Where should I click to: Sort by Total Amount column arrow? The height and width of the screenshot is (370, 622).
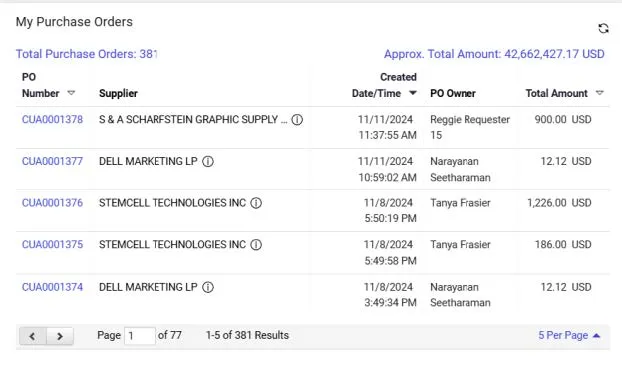pos(599,93)
